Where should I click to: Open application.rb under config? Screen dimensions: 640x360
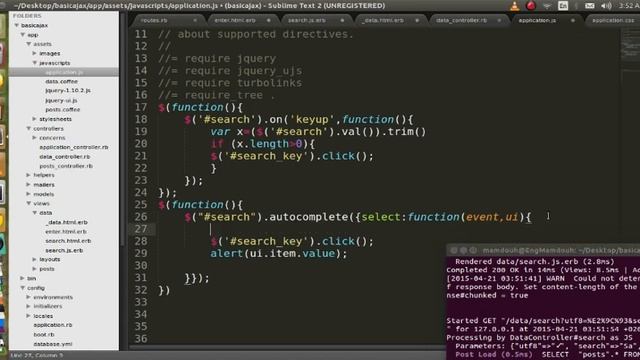(53, 325)
